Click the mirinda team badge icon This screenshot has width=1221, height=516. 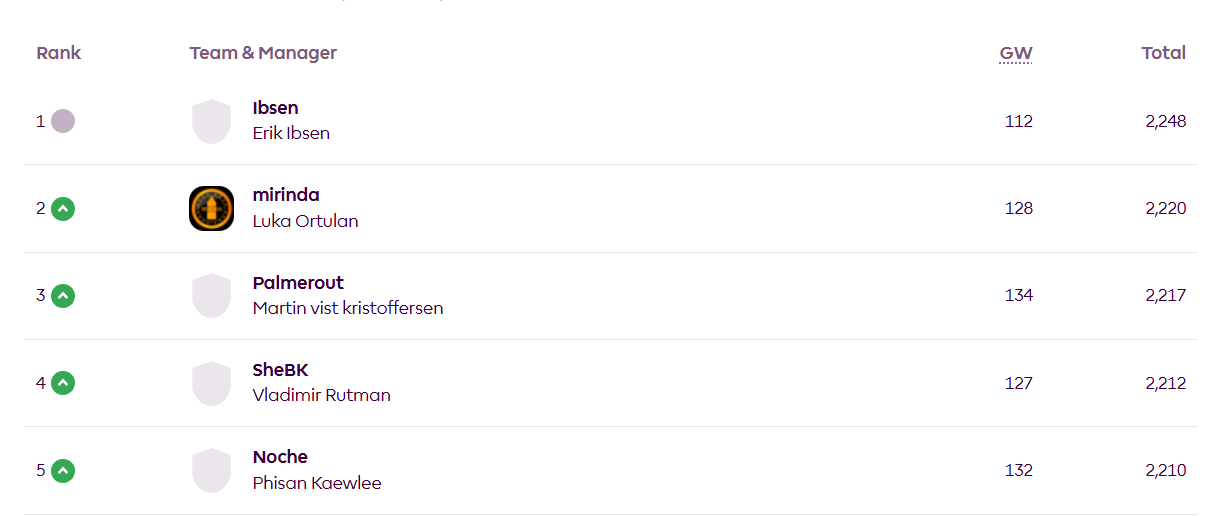(x=211, y=209)
